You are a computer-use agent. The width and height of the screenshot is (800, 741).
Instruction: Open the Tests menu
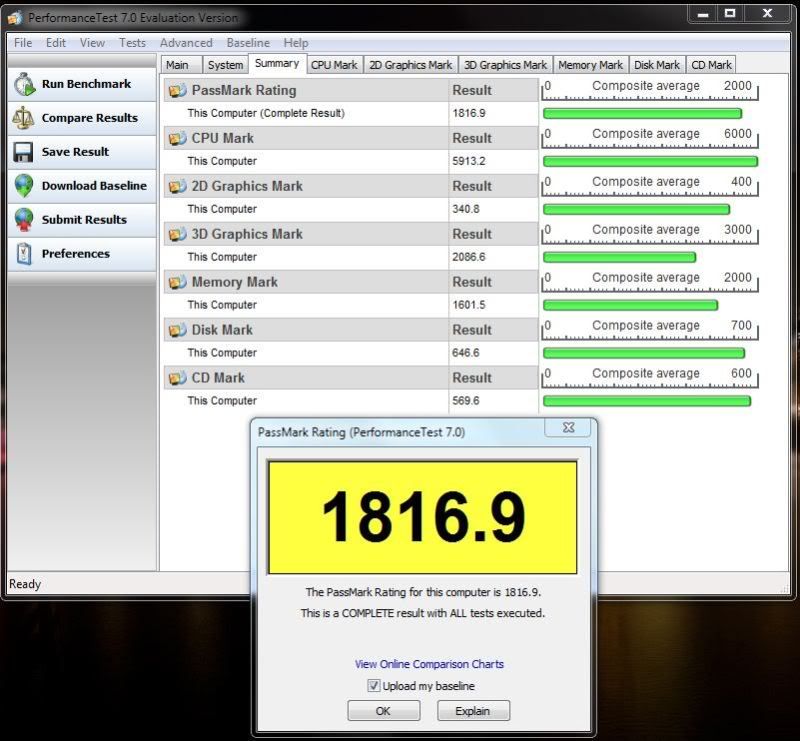(133, 43)
